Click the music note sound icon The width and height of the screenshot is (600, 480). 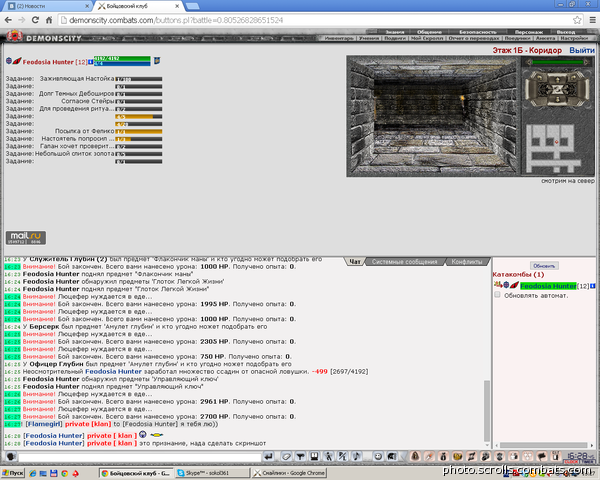tap(356, 456)
